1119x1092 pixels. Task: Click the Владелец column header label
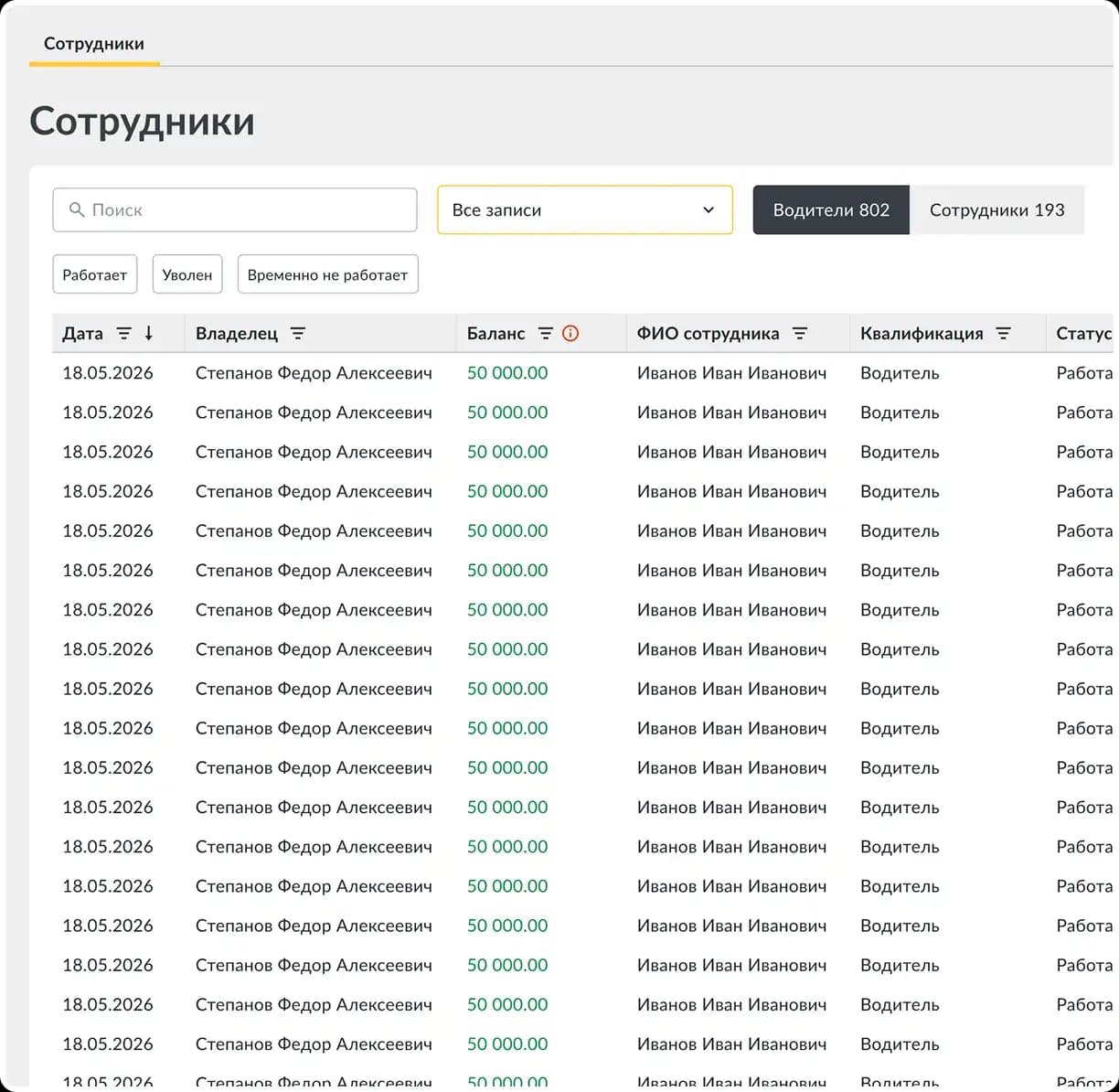tap(237, 334)
